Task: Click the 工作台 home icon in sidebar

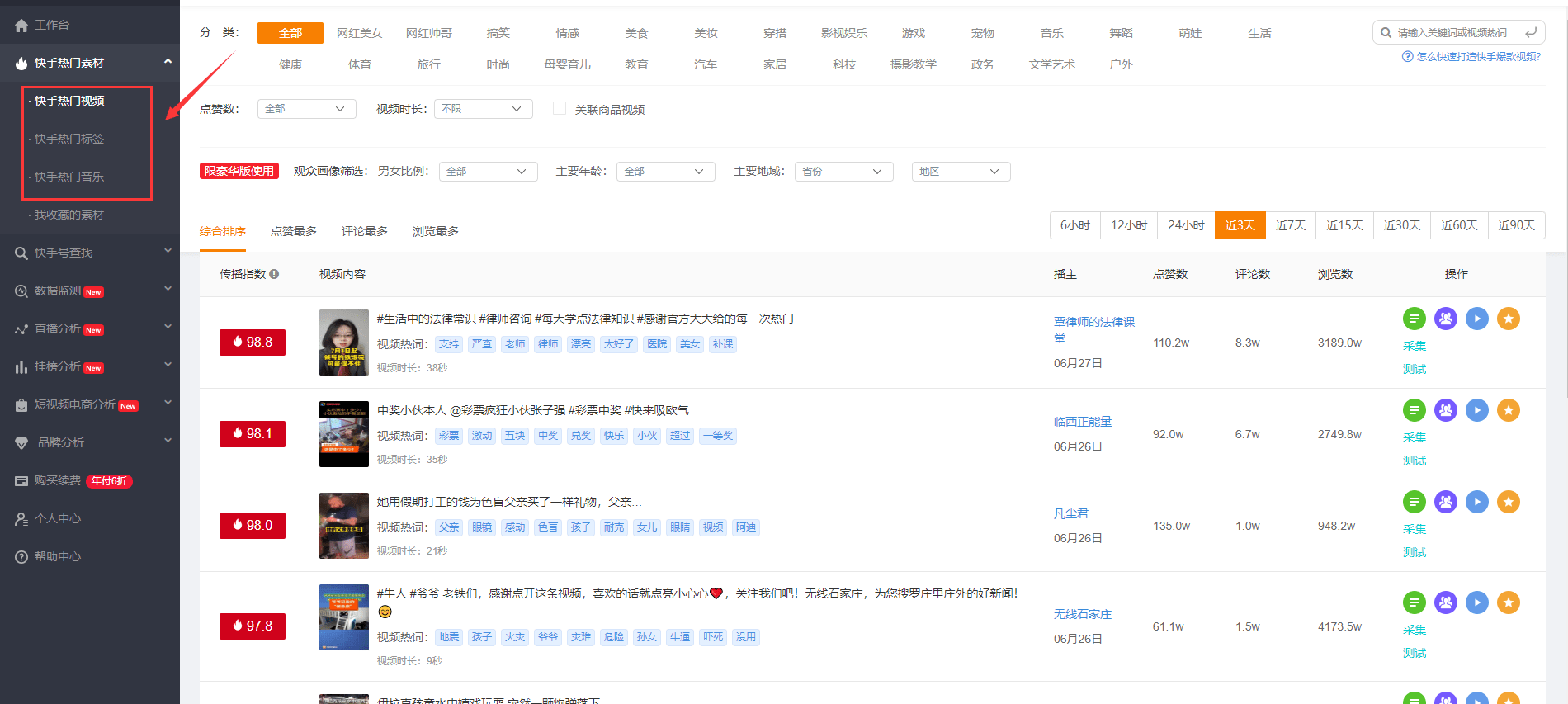Action: pos(21,26)
